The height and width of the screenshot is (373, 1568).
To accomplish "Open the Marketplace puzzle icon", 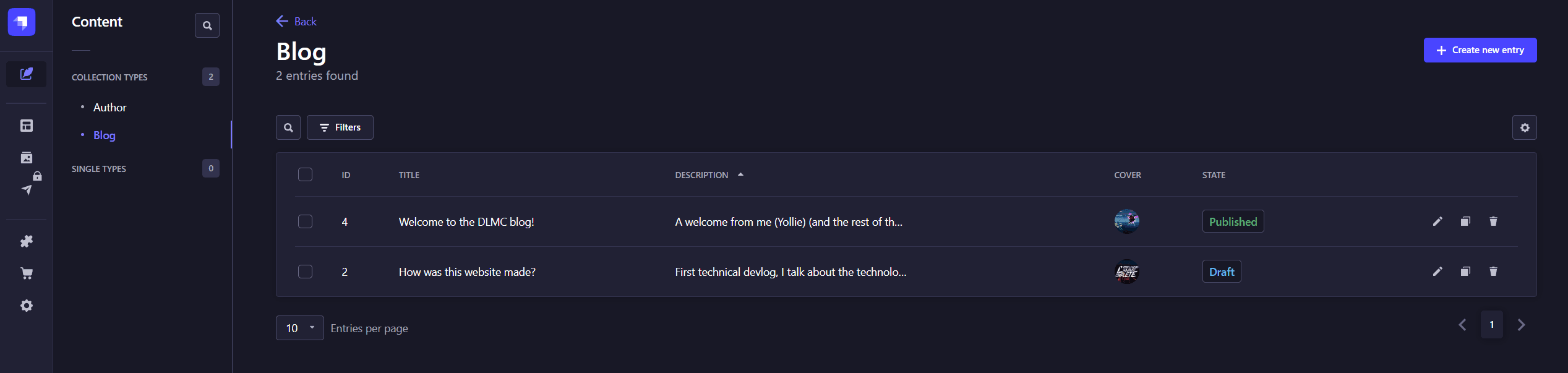I will pyautogui.click(x=26, y=241).
